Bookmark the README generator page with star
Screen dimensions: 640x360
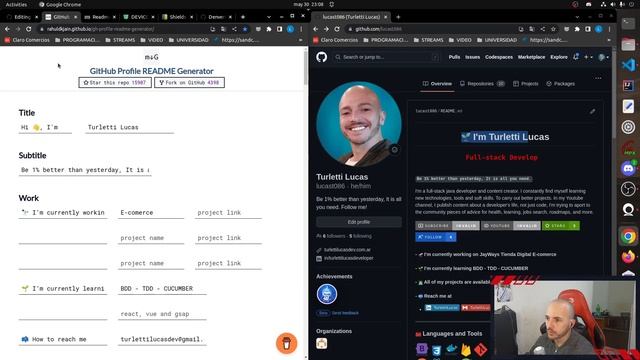(x=245, y=29)
